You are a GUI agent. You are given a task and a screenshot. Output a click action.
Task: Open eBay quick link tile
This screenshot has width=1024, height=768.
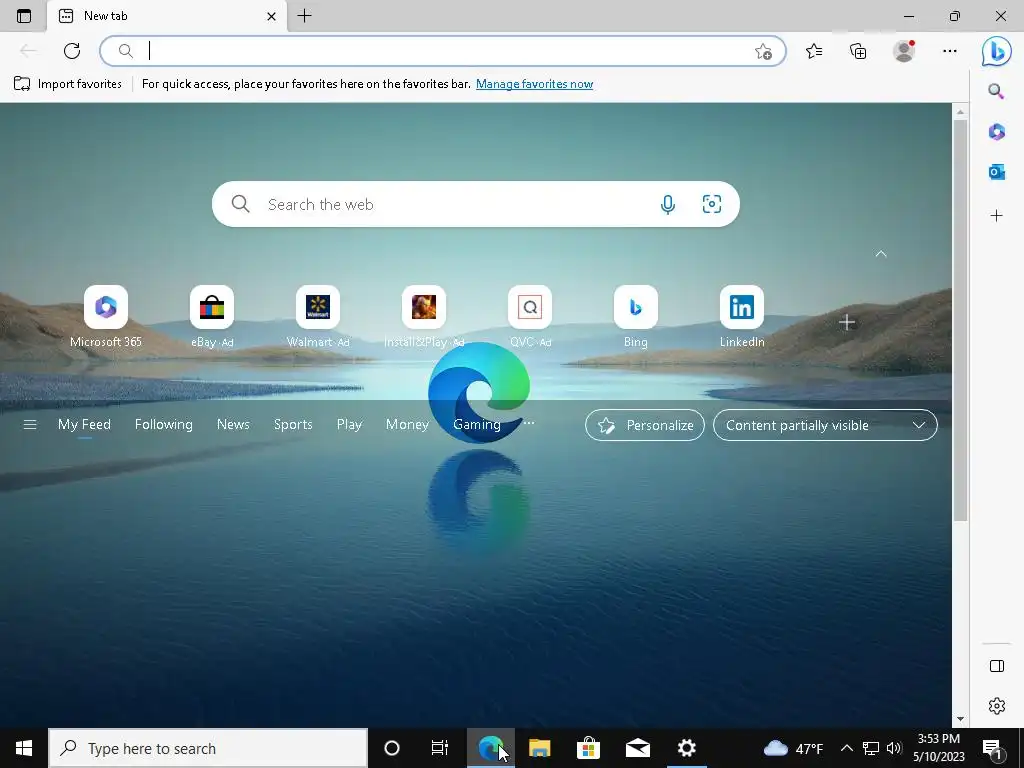tap(212, 317)
